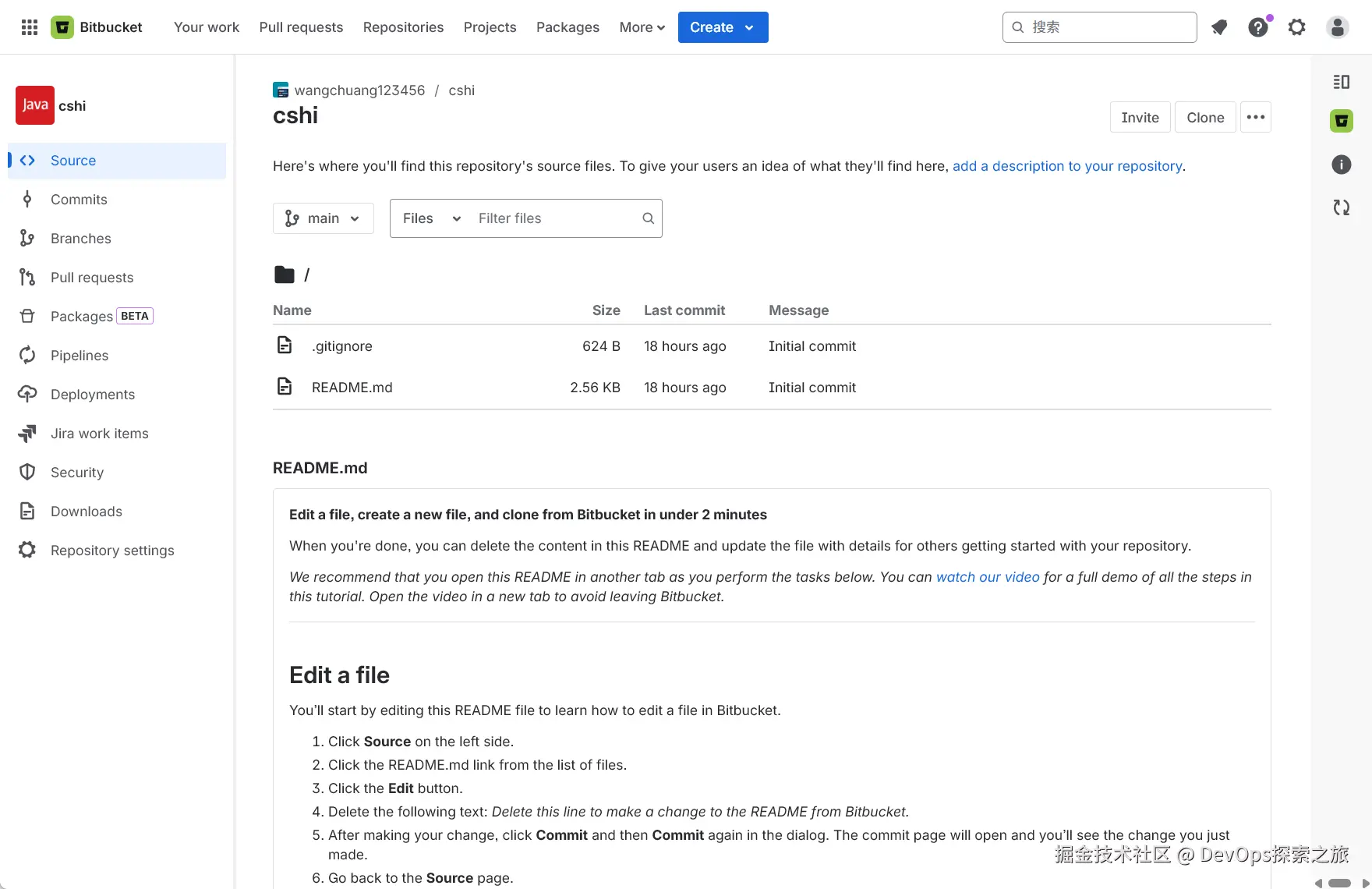Go to Commits in the sidebar

pos(79,200)
